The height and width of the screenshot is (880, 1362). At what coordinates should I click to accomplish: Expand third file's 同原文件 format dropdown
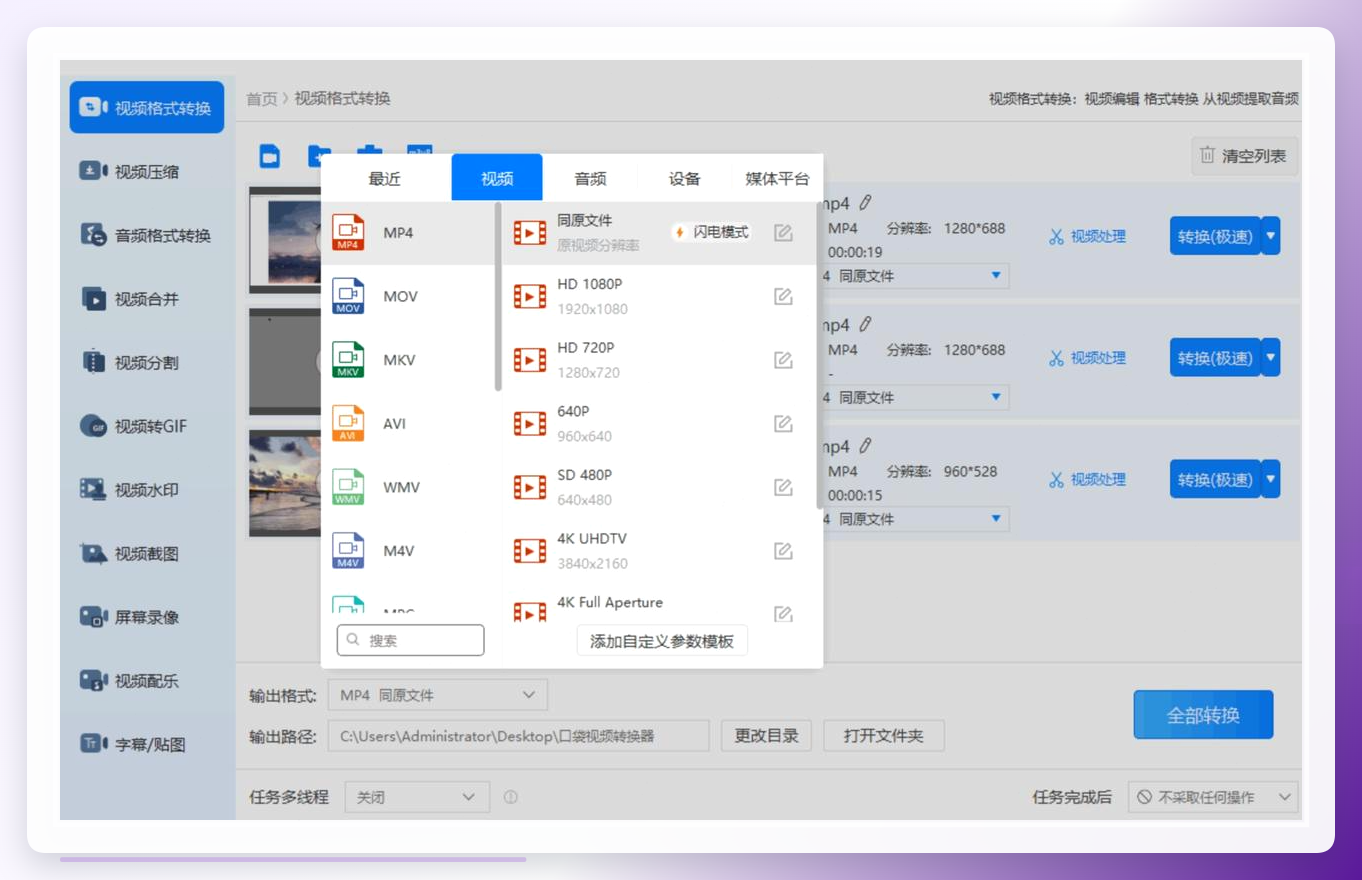[996, 518]
